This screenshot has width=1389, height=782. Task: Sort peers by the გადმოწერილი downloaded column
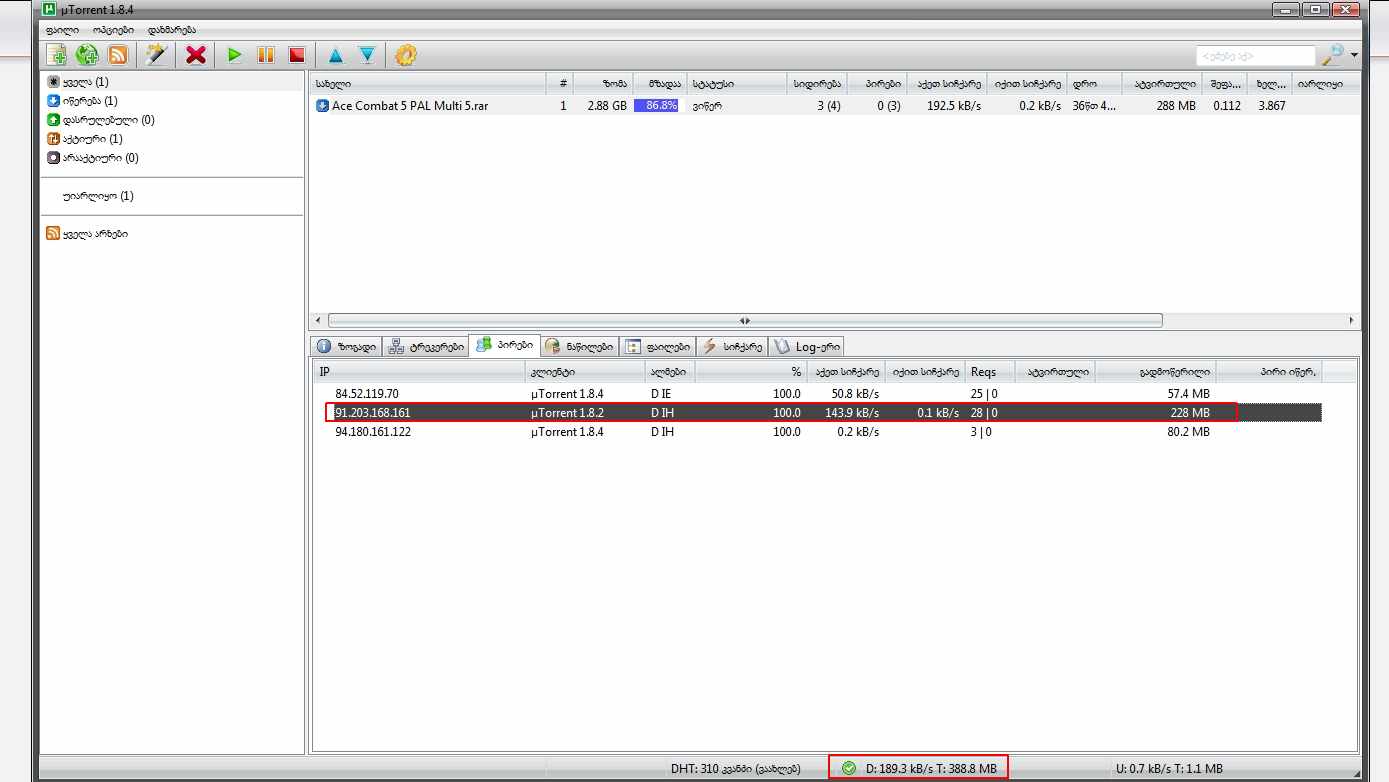pyautogui.click(x=1156, y=372)
